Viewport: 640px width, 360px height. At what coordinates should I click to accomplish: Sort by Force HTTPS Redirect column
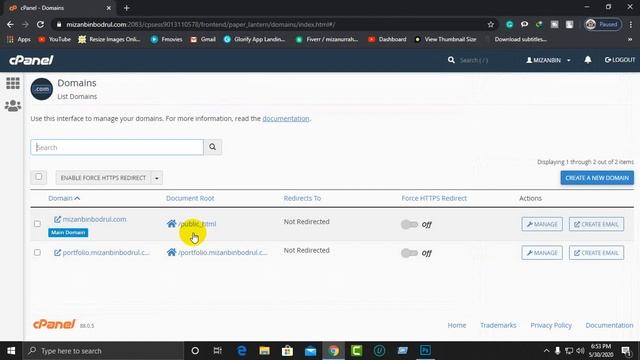coord(434,198)
